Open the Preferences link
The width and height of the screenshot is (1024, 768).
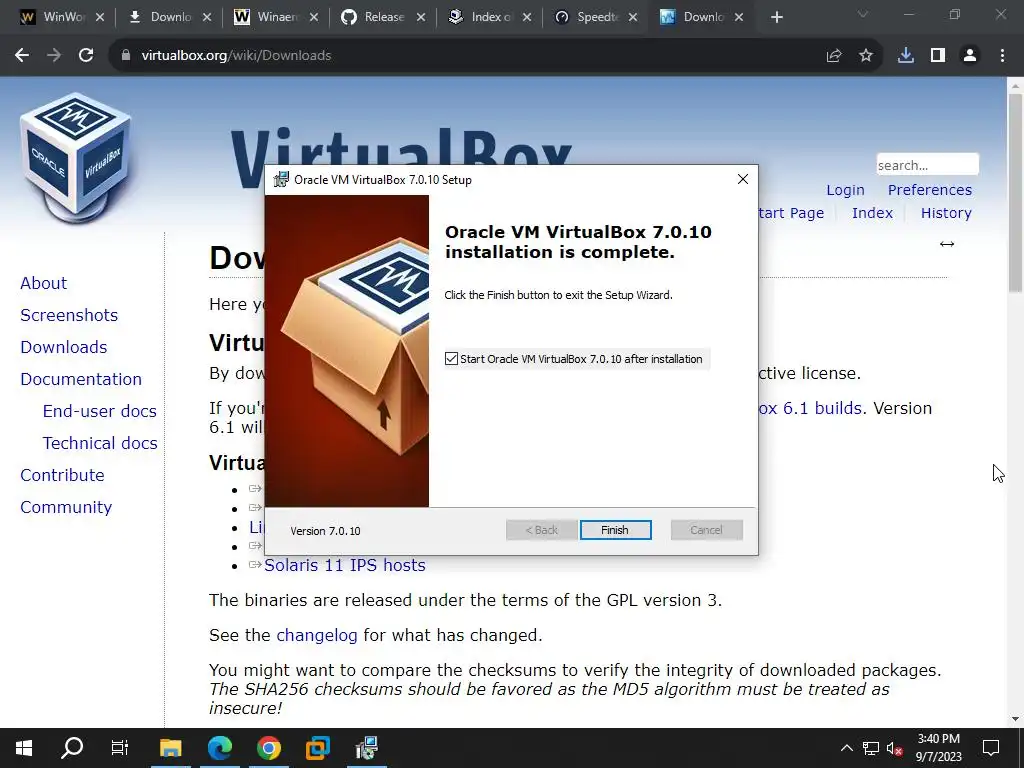pos(929,190)
